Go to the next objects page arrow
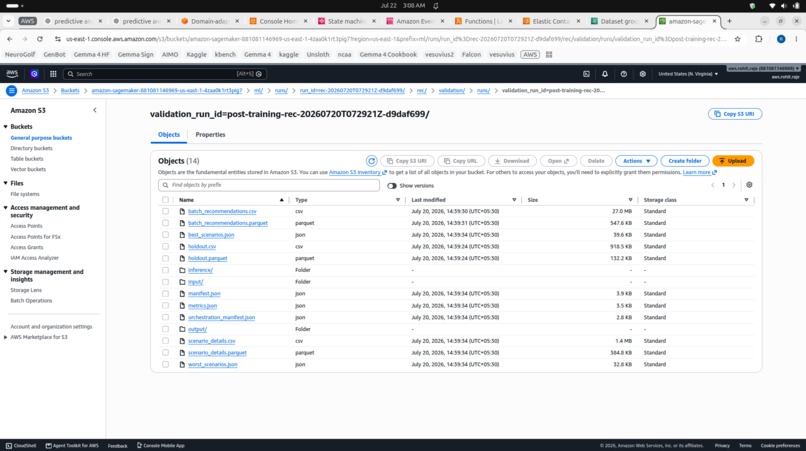This screenshot has height=451, width=806. [734, 185]
